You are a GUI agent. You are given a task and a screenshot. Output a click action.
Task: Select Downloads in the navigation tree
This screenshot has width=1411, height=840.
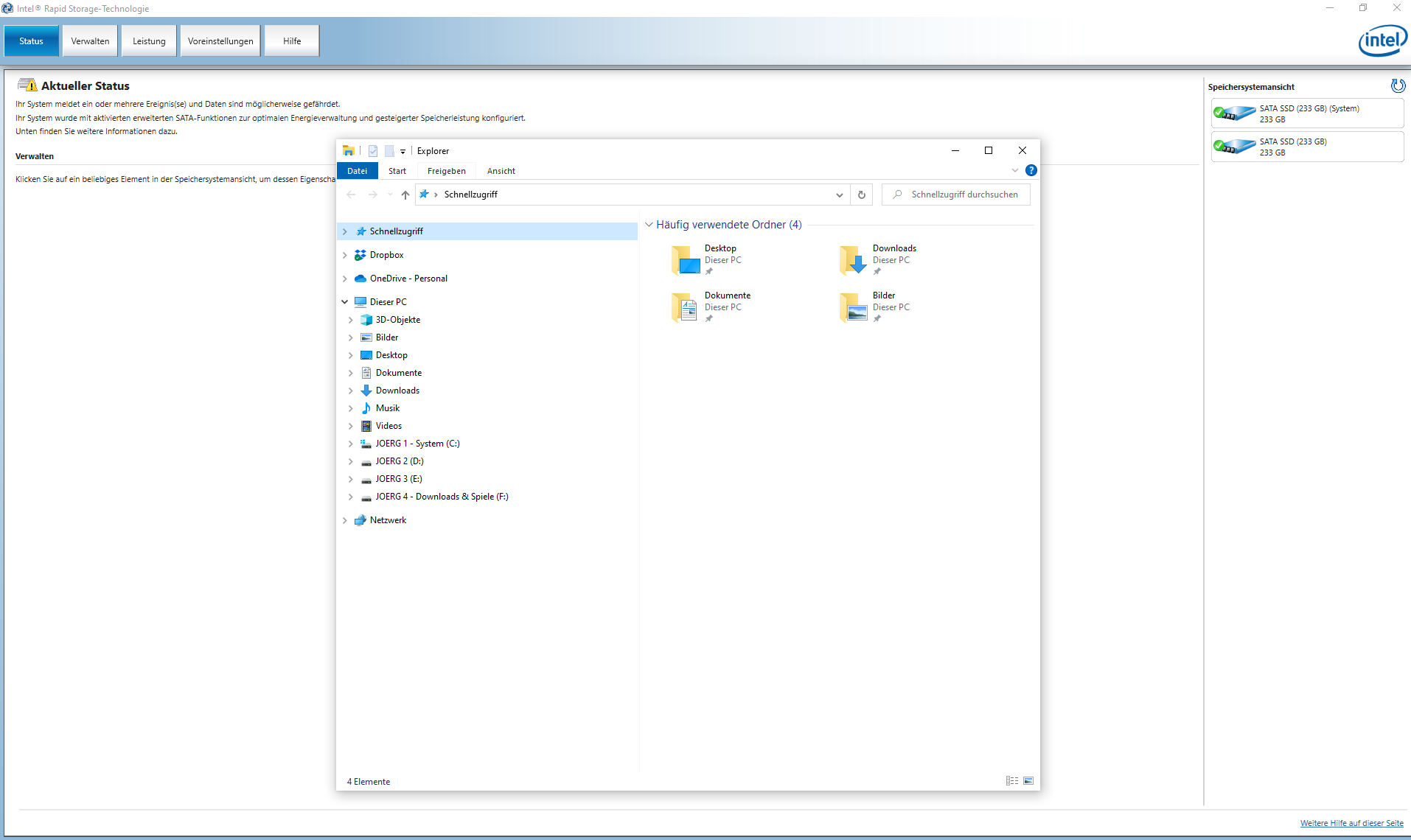coord(397,391)
